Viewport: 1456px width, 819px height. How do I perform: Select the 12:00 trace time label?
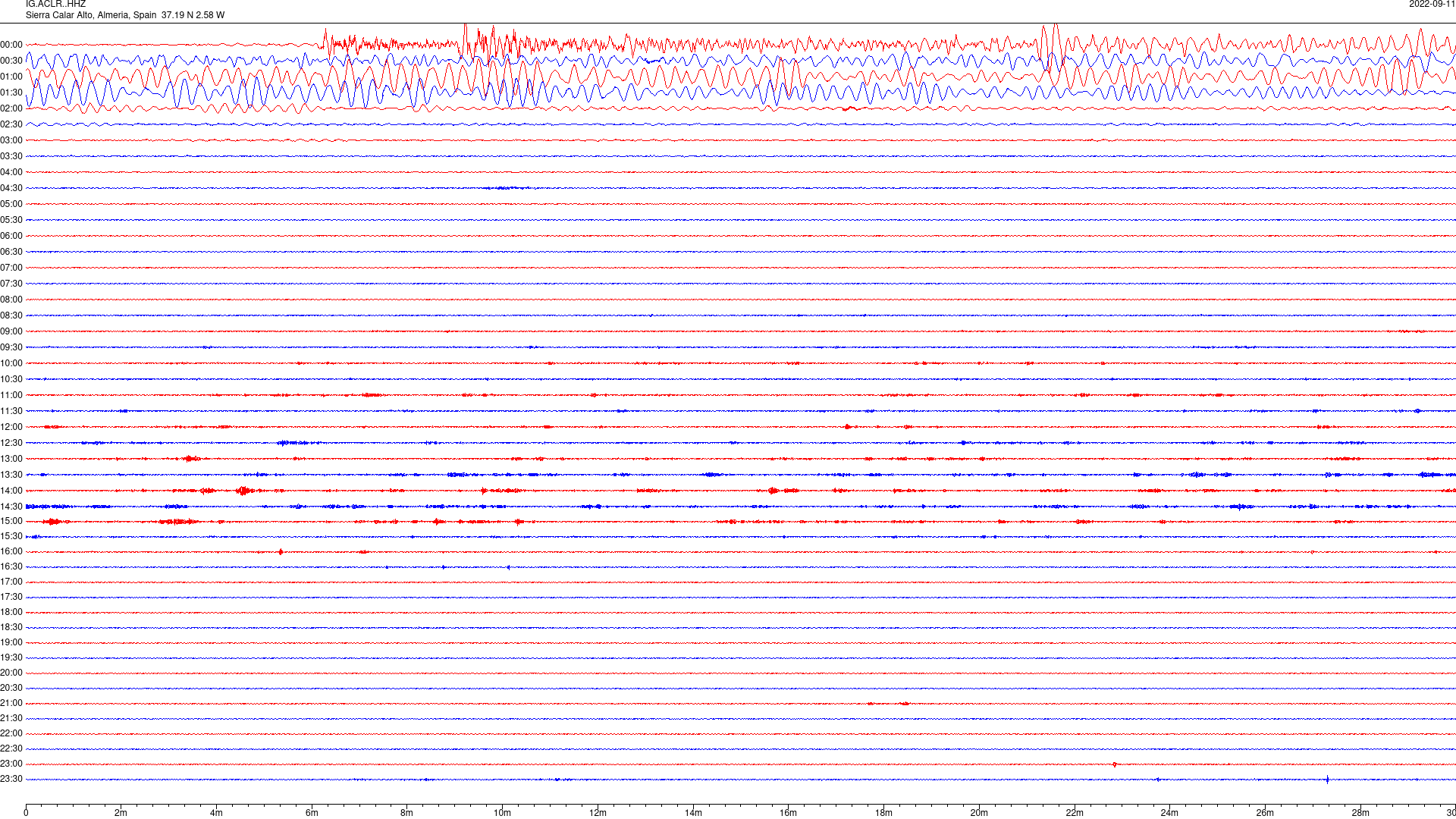tap(11, 427)
